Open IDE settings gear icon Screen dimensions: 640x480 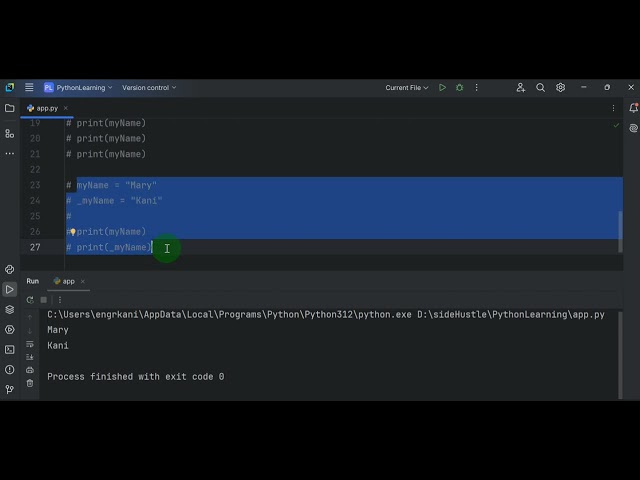click(560, 87)
